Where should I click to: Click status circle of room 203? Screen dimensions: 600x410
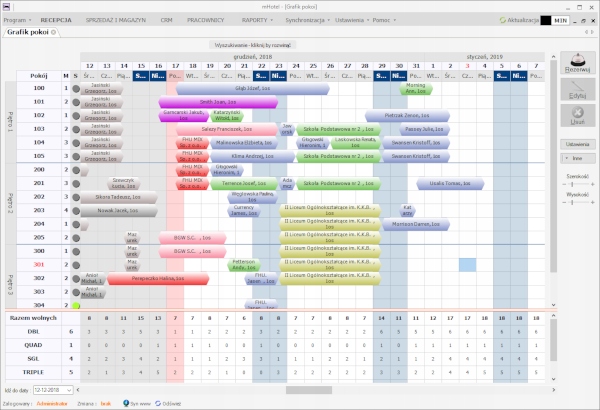point(76,211)
